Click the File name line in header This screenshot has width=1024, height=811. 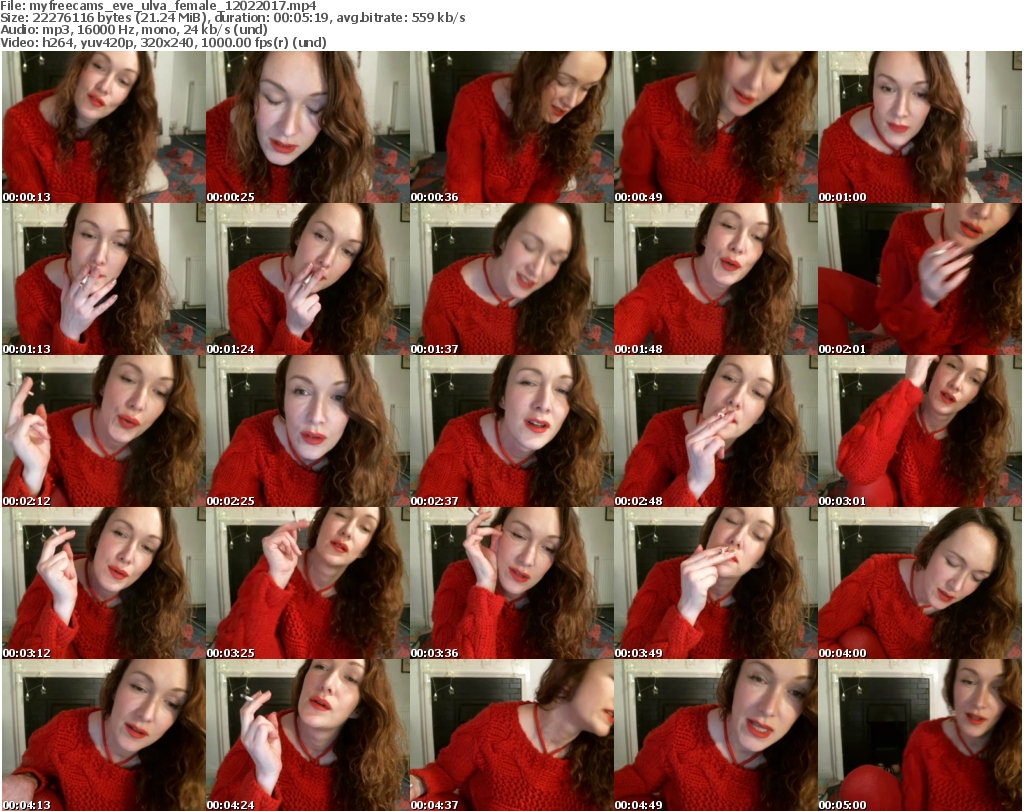(x=159, y=6)
